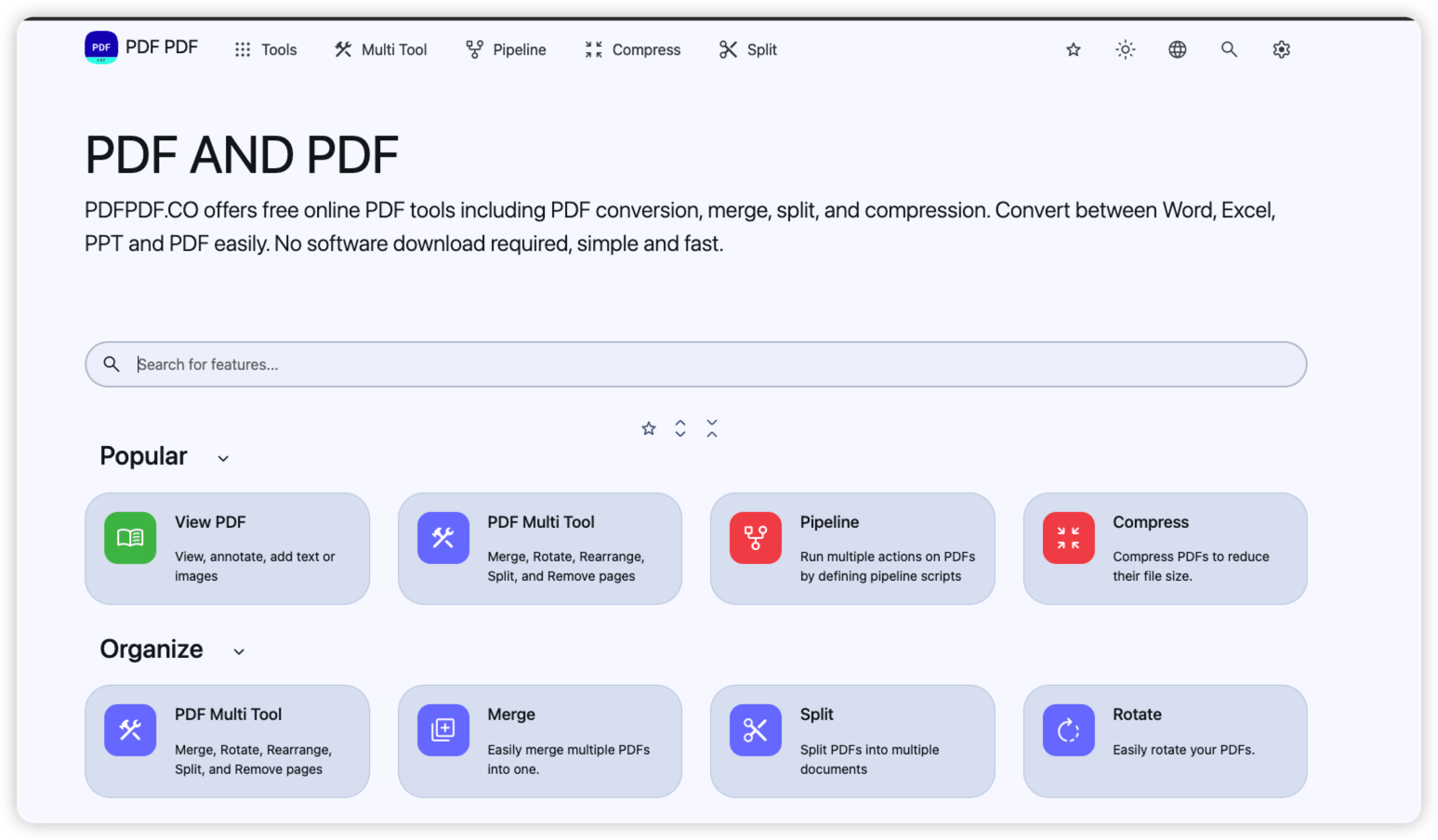Open the Tools grid menu
This screenshot has width=1438, height=840.
coord(266,49)
